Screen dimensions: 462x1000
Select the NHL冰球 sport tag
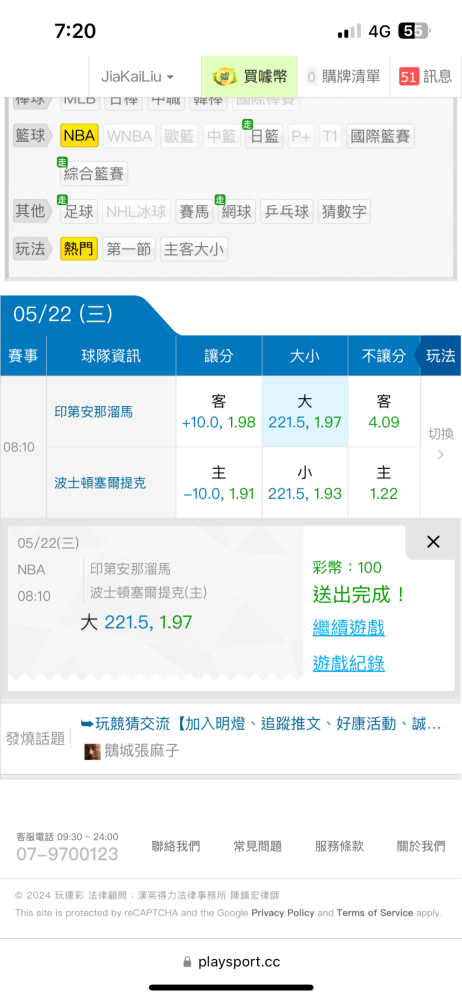[137, 211]
